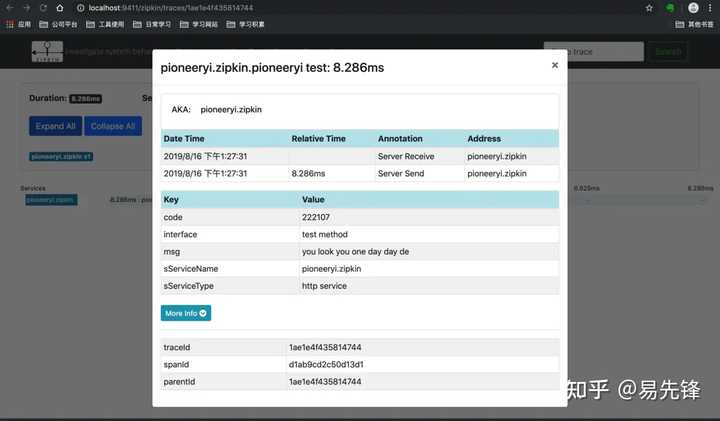Click the Zipkin logo in the header
Image resolution: width=720 pixels, height=421 pixels.
47,51
